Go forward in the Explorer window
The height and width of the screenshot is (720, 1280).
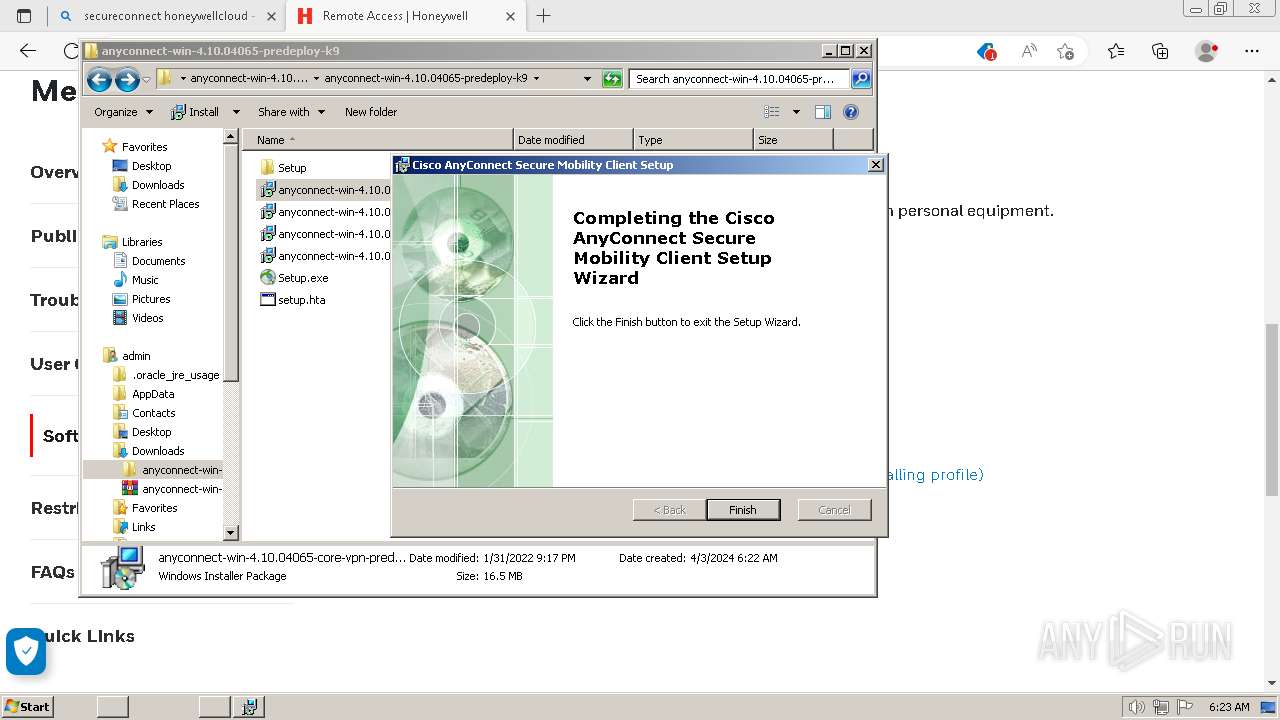click(127, 79)
